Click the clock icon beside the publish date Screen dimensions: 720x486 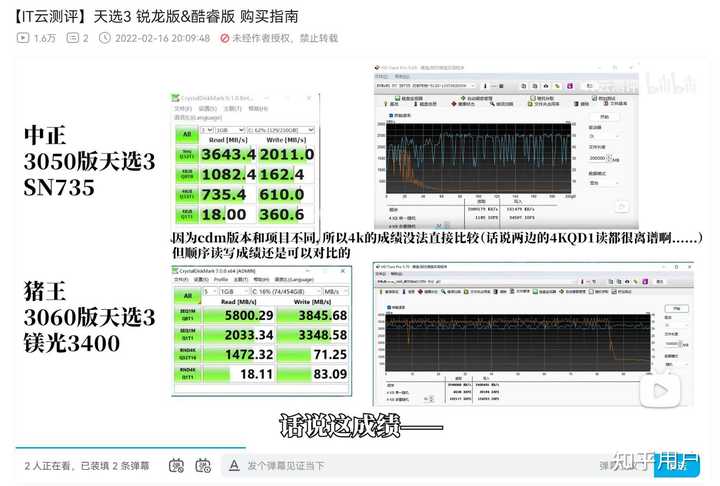pos(105,38)
